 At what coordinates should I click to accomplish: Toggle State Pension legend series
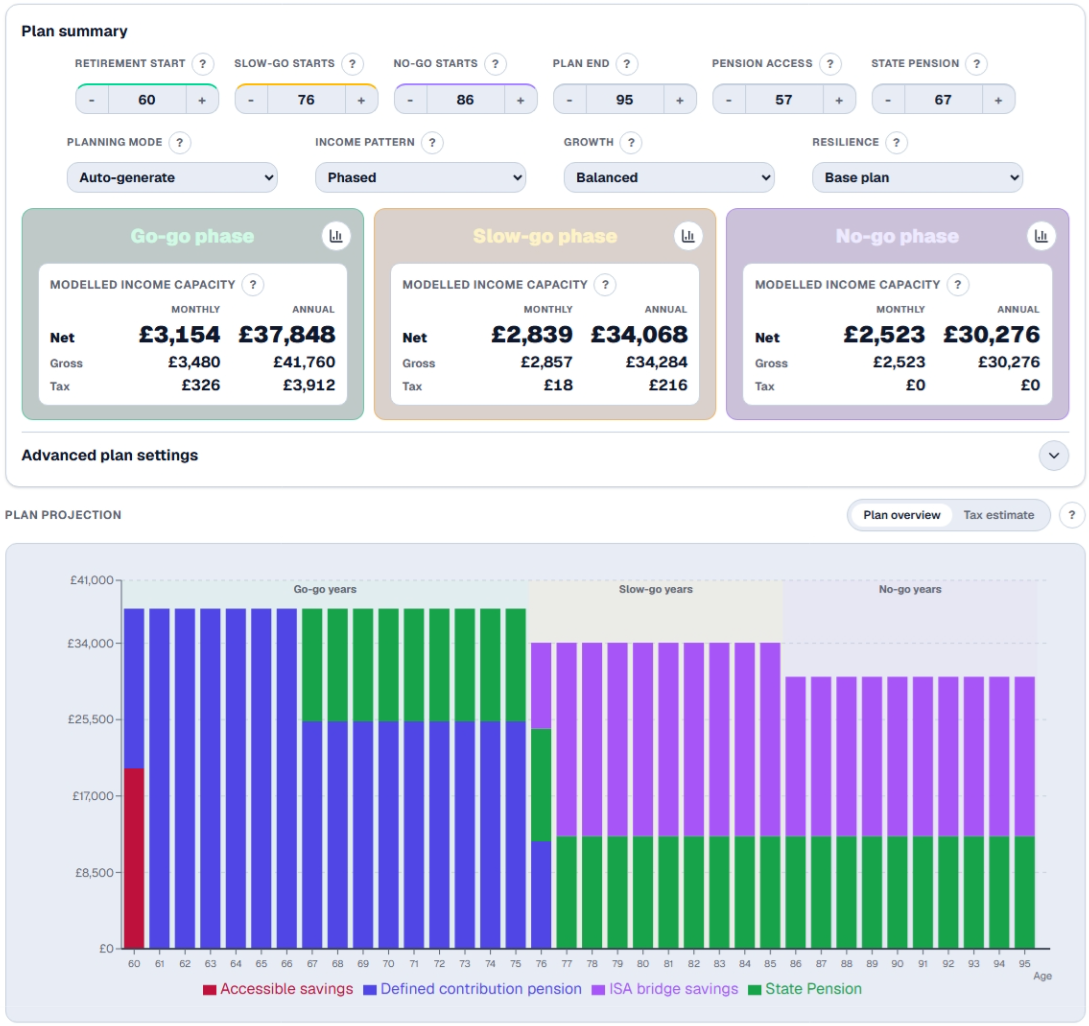click(805, 989)
